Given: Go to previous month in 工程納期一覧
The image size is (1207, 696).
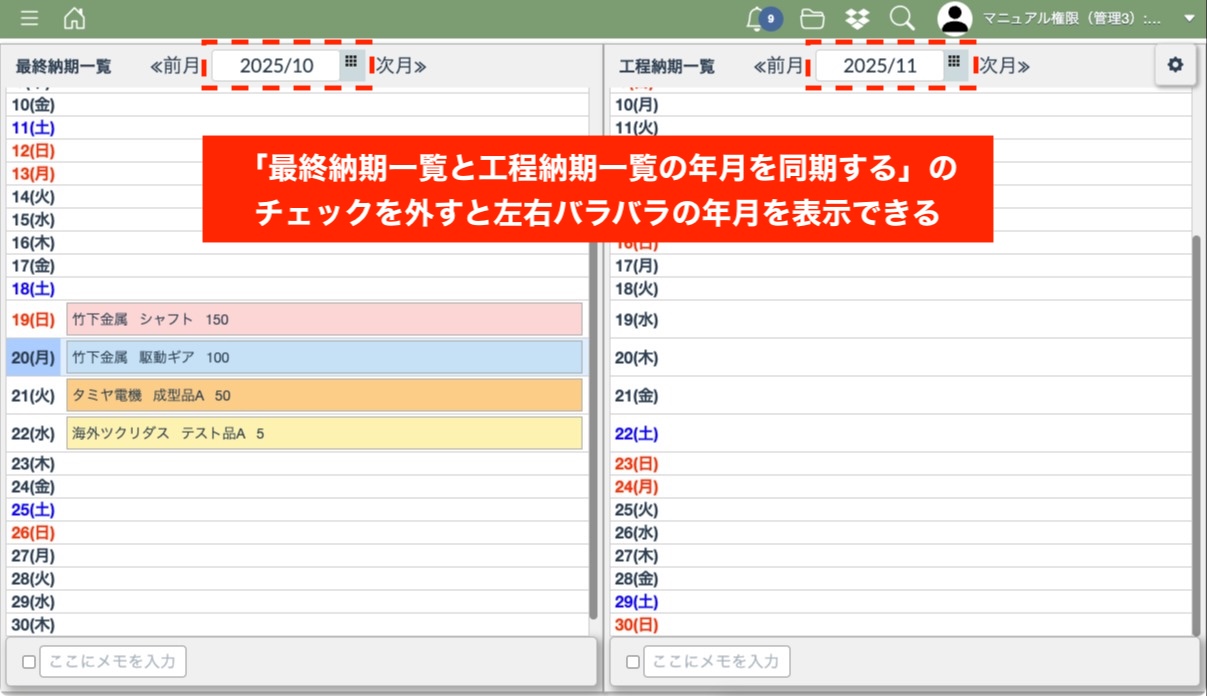Looking at the screenshot, I should pos(779,66).
